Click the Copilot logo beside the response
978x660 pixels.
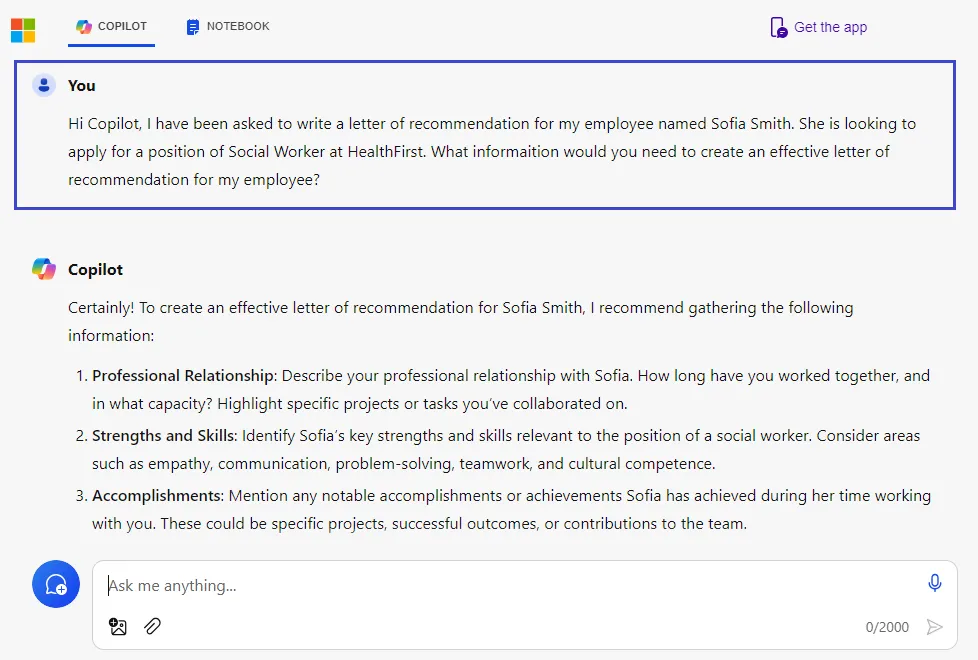(x=43, y=268)
